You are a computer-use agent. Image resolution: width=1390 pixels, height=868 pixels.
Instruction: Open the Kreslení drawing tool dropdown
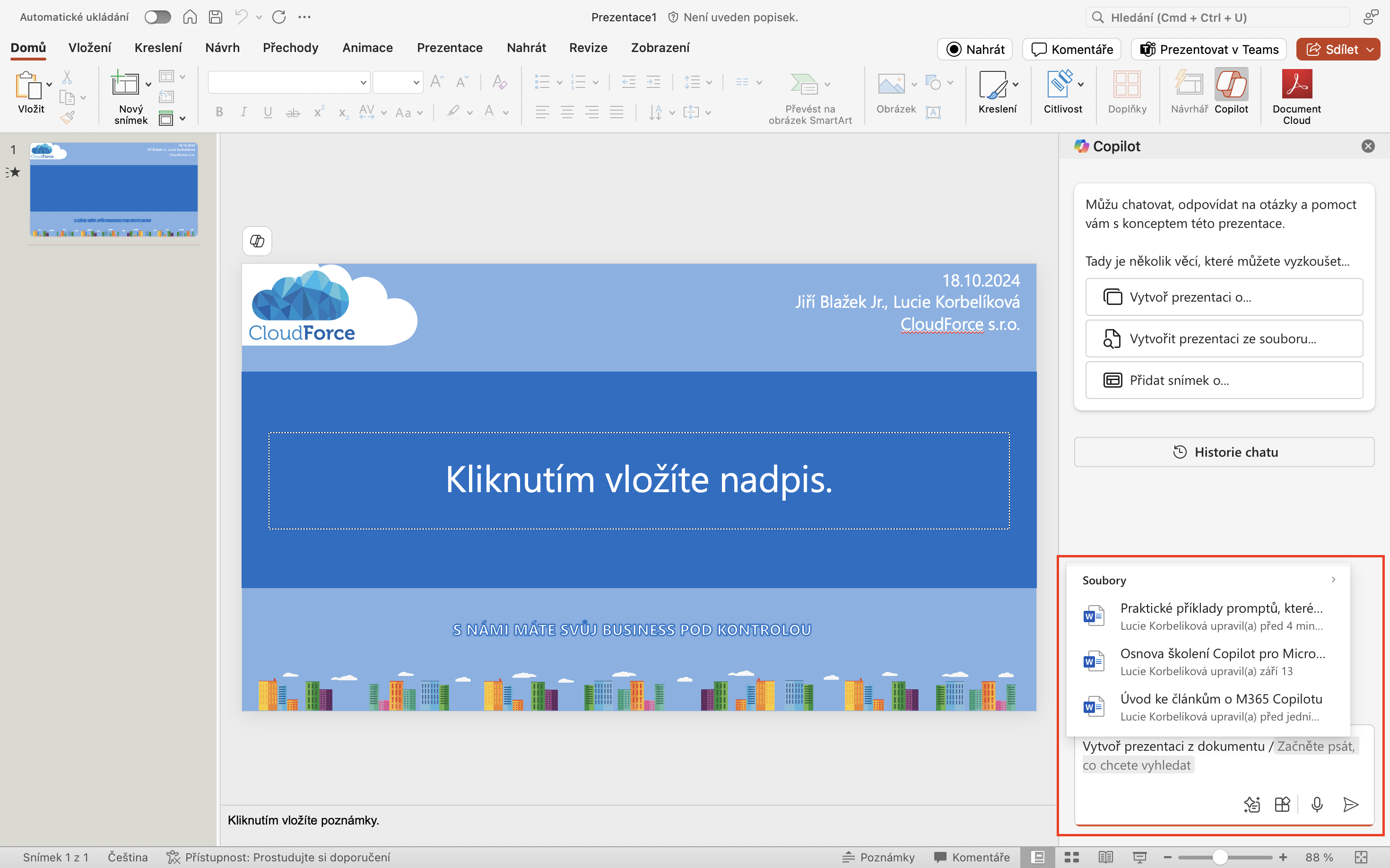coord(1016,84)
